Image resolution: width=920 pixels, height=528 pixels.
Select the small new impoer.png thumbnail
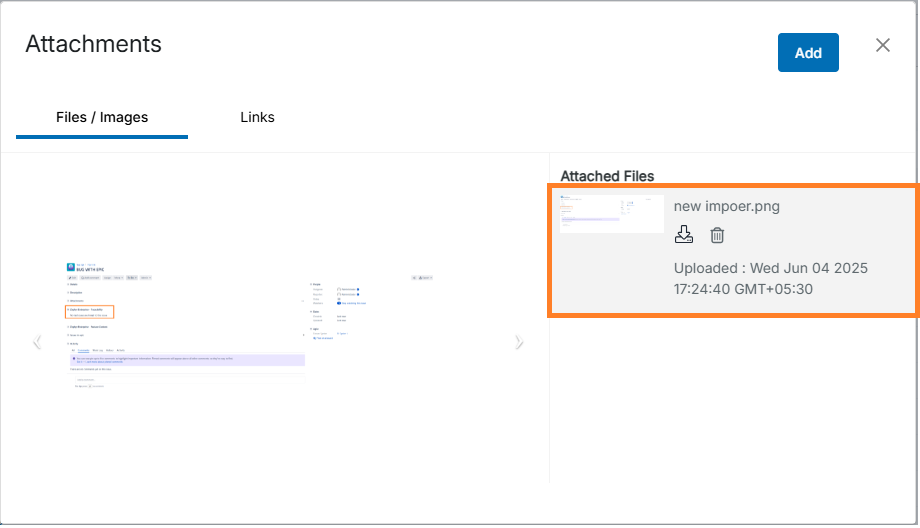611,214
